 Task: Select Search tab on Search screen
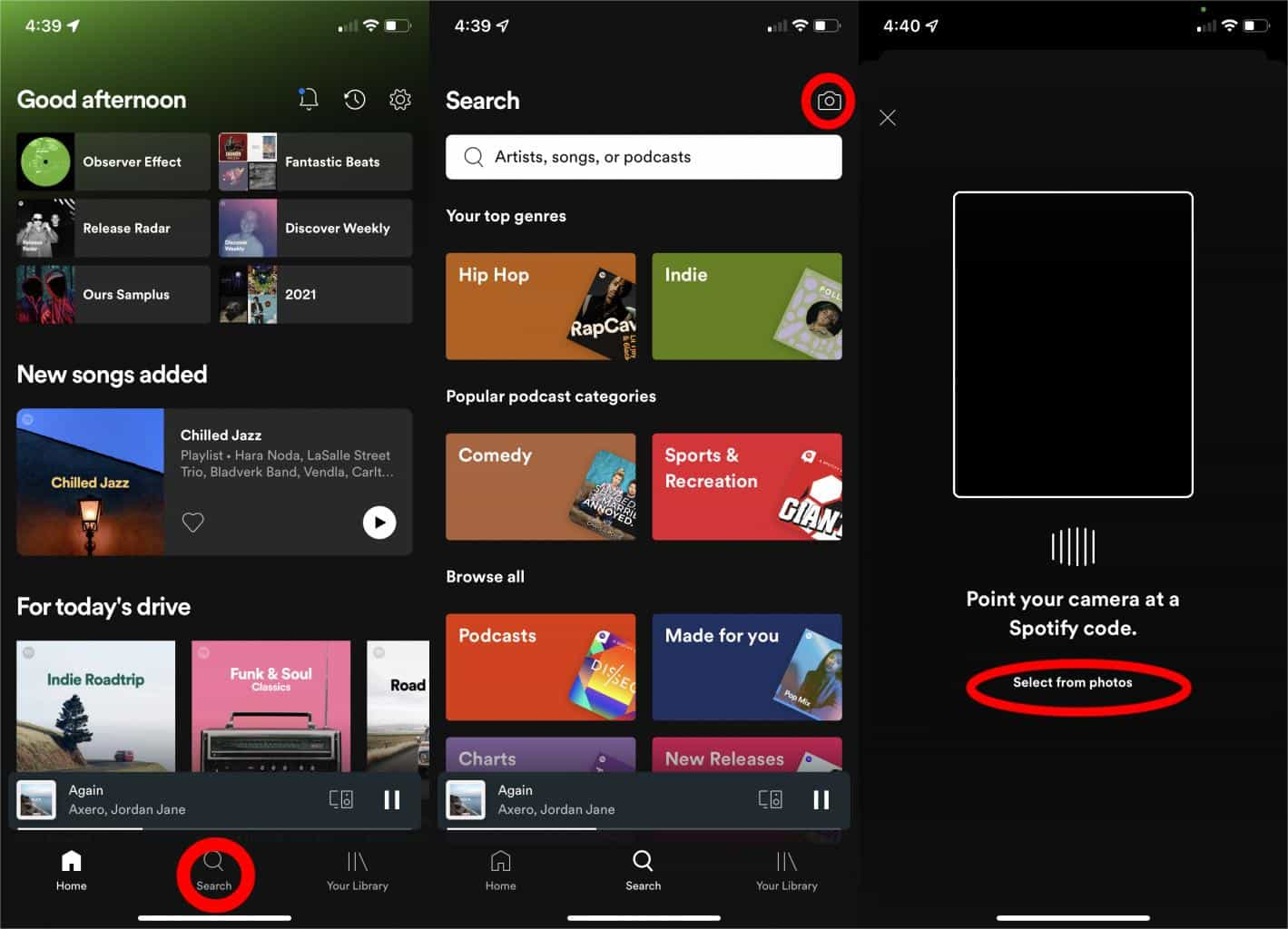click(x=643, y=871)
